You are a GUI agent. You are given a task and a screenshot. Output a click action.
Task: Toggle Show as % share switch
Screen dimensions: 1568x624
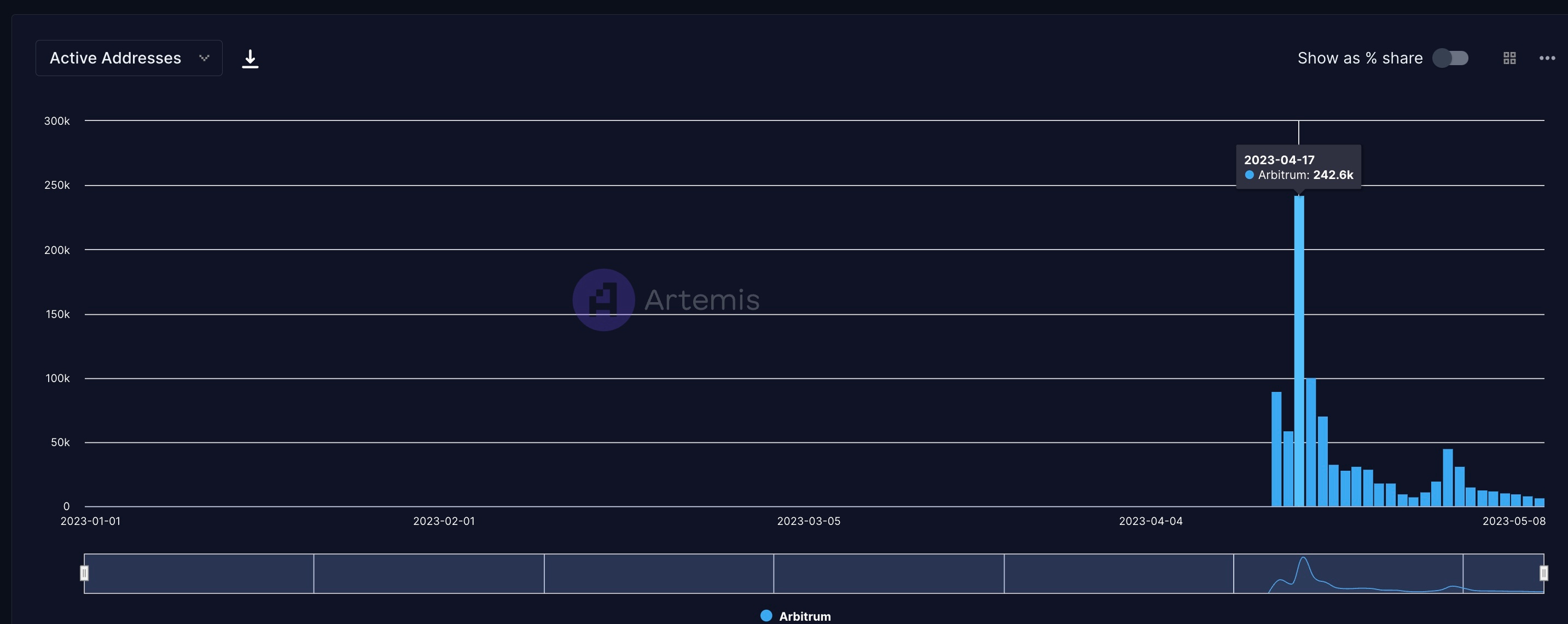pyautogui.click(x=1450, y=58)
